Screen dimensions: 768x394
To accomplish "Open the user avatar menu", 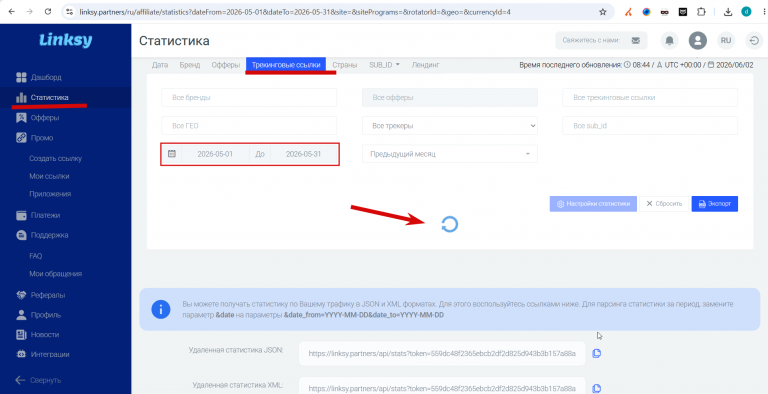I will coord(697,41).
